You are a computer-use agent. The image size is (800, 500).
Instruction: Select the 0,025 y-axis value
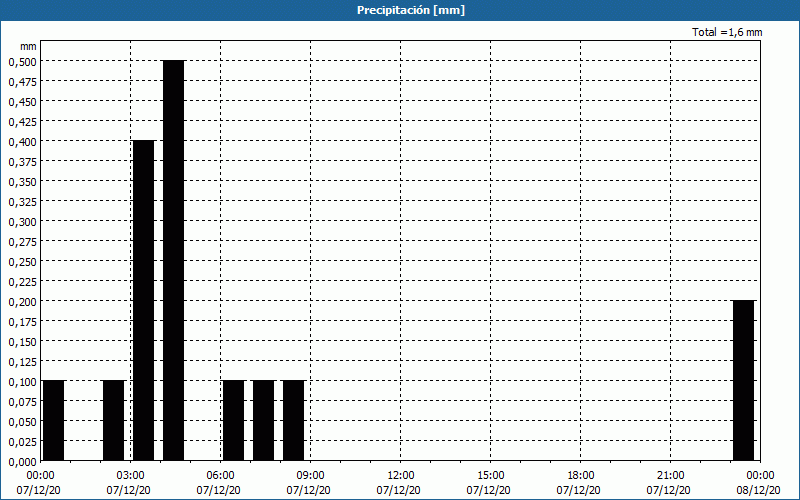[22, 442]
